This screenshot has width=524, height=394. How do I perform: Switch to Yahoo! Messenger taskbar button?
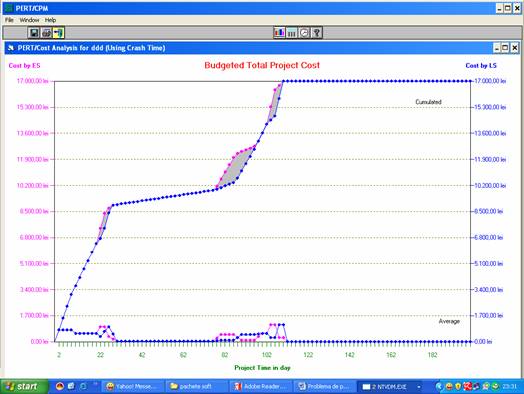(x=133, y=387)
